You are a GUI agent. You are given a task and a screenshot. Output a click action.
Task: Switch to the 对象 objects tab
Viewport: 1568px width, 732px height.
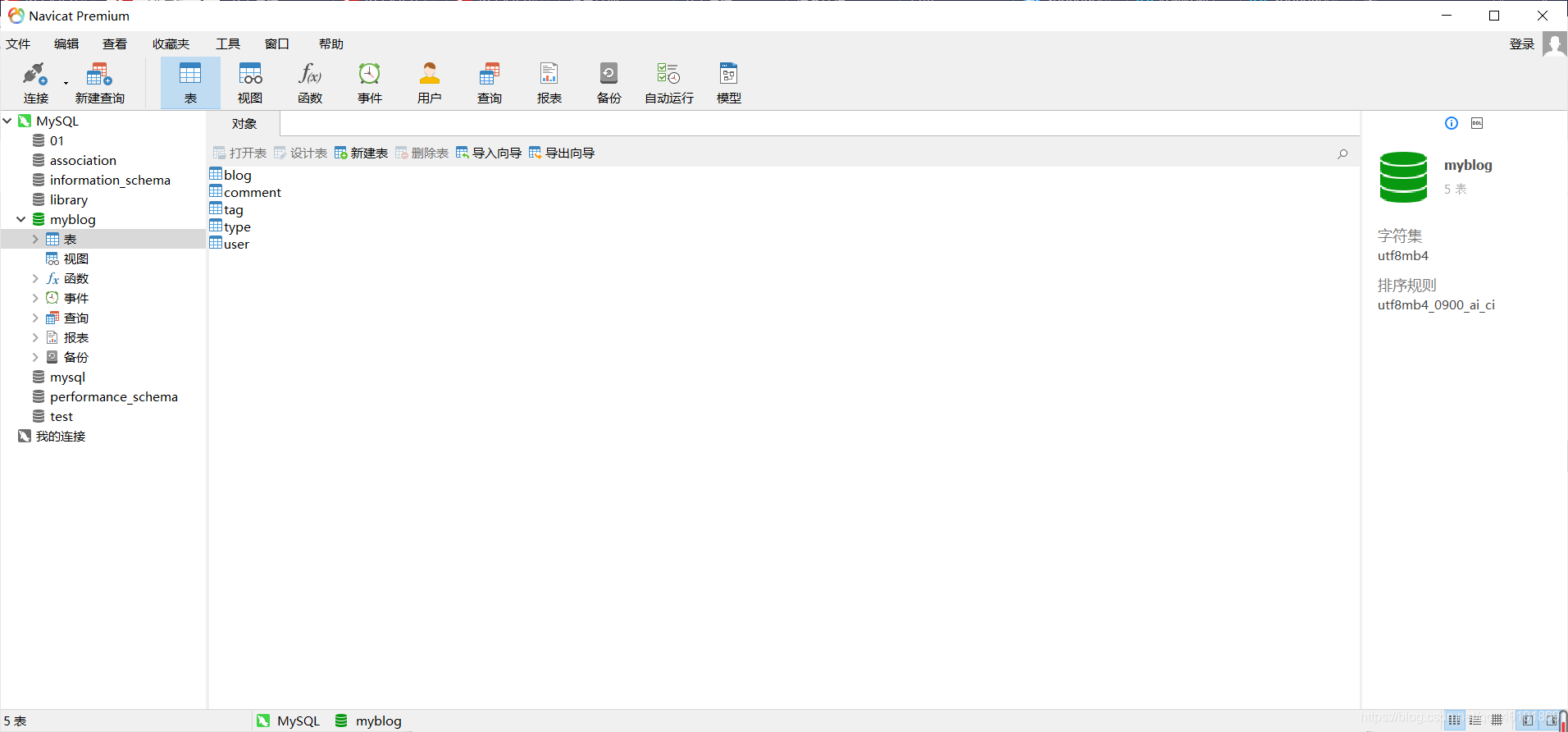click(244, 124)
